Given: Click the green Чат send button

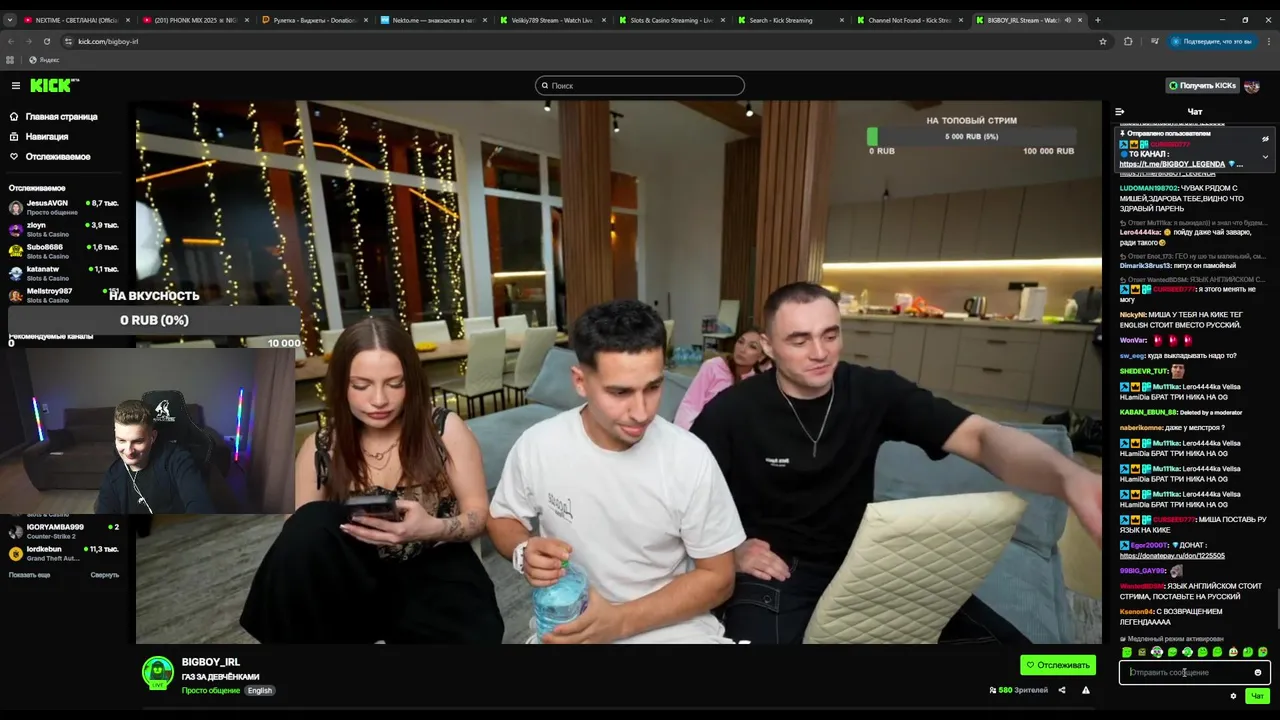Looking at the screenshot, I should (1258, 696).
